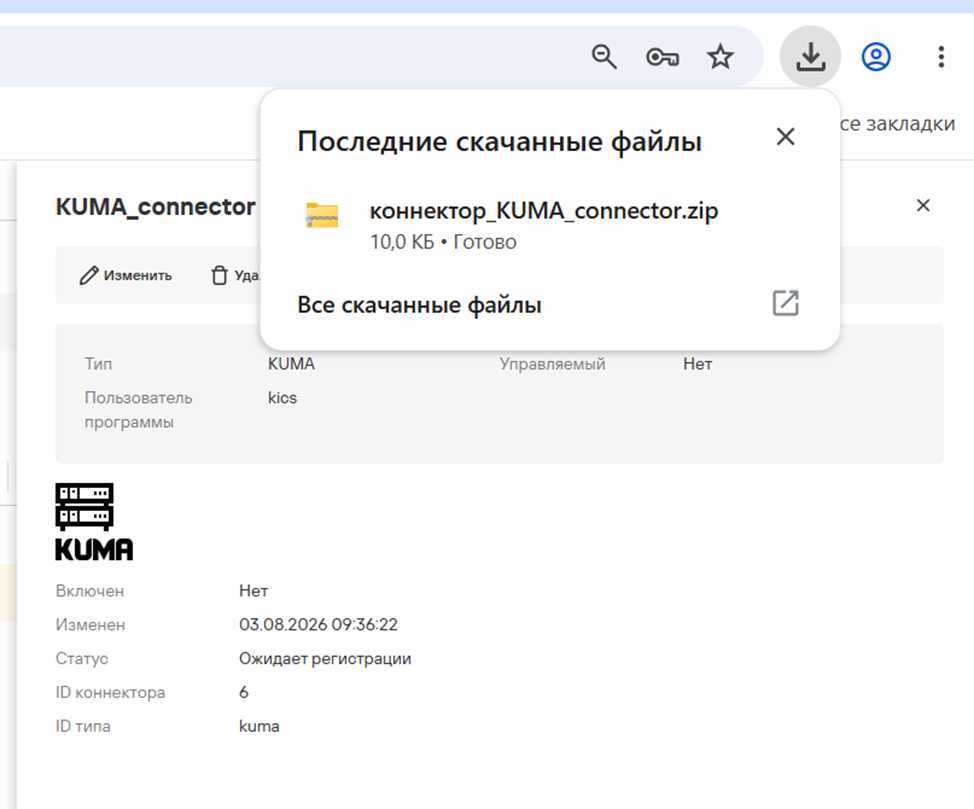The image size is (974, 809).
Task: Click the 'Включен' field label
Action: pyautogui.click(x=90, y=591)
